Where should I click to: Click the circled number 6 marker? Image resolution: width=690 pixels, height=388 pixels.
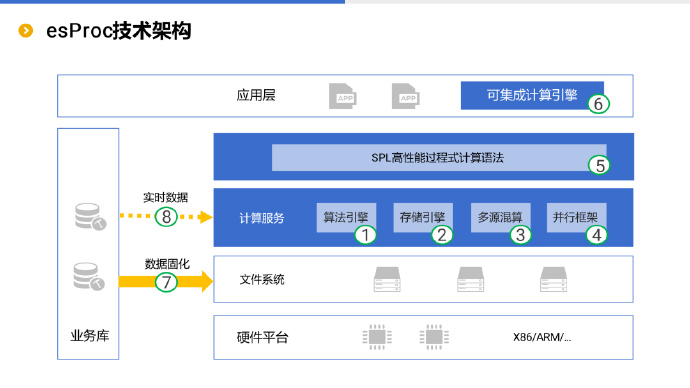point(598,104)
